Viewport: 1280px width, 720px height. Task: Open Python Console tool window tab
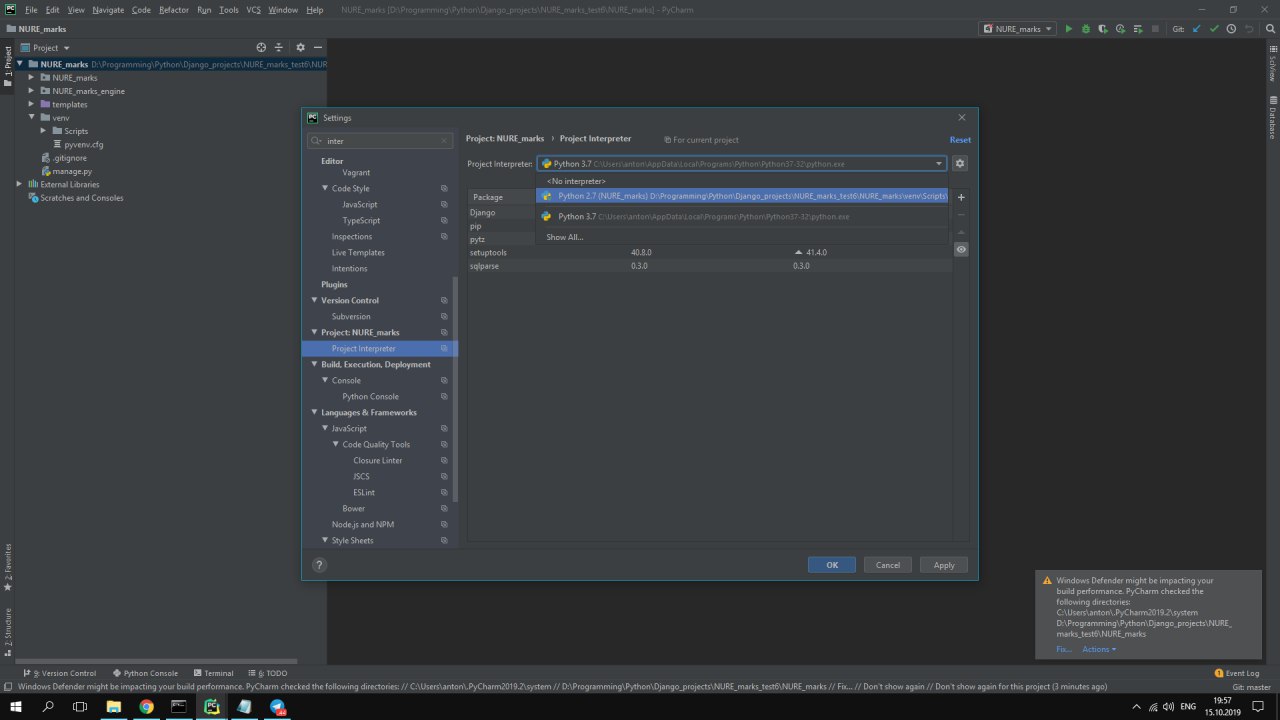[145, 673]
